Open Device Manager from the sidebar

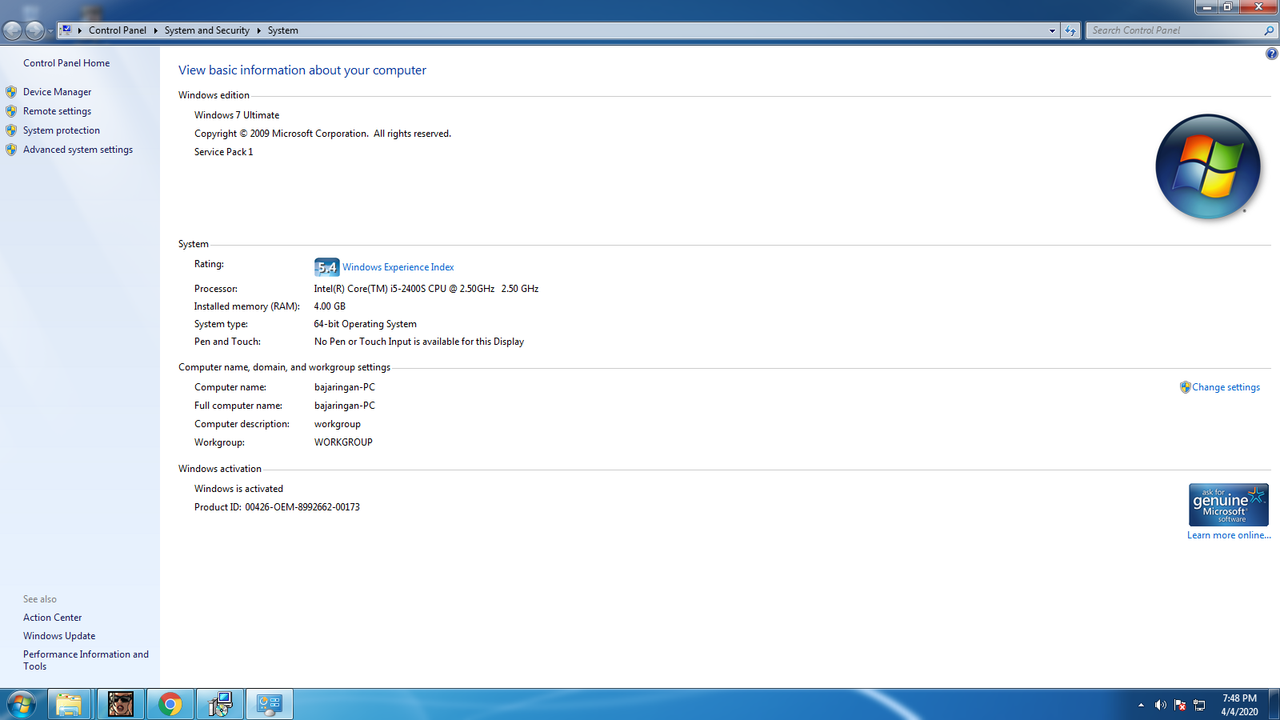click(x=57, y=92)
